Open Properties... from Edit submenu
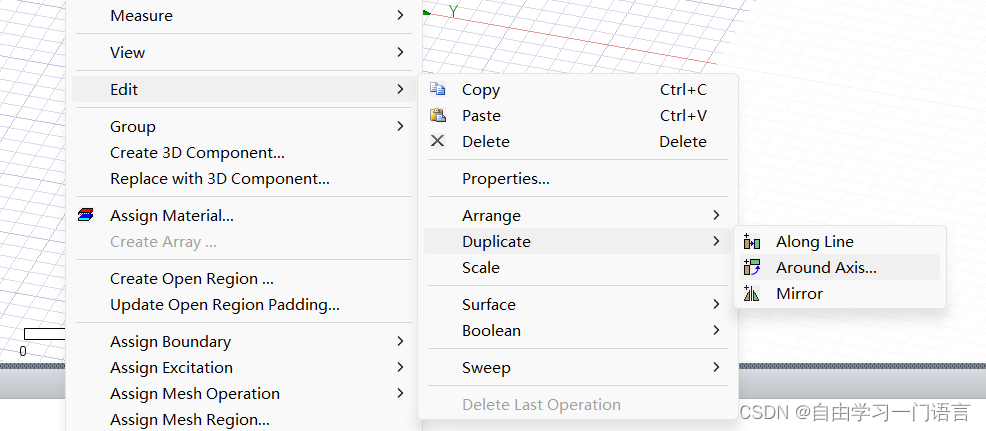The image size is (986, 431). click(578, 179)
